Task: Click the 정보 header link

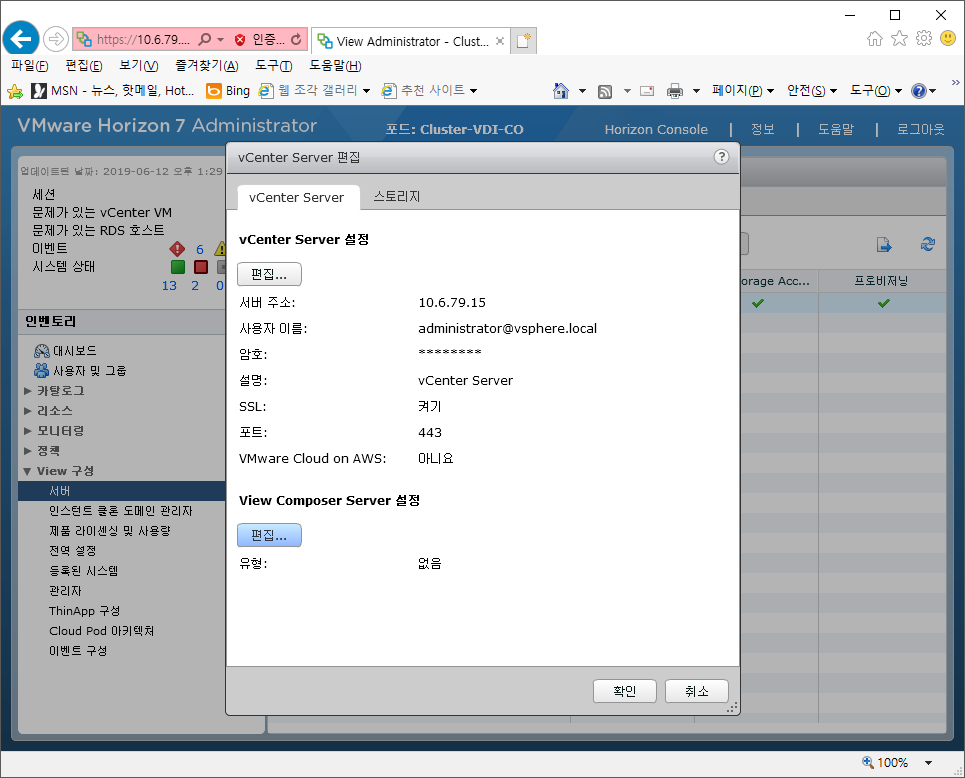Action: click(763, 129)
